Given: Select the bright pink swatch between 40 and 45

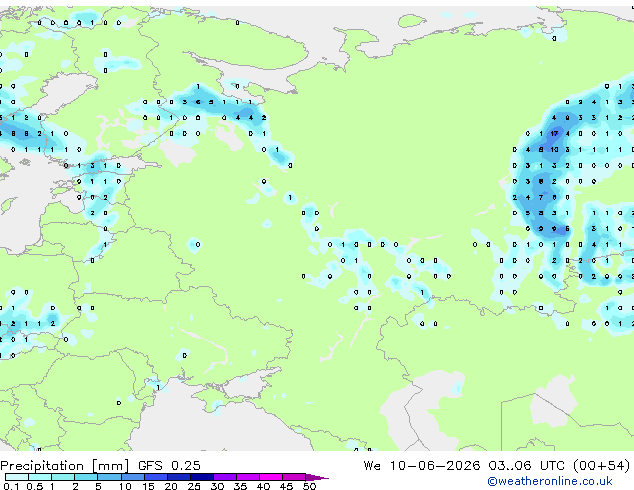Looking at the screenshot, I should pyautogui.click(x=271, y=477).
